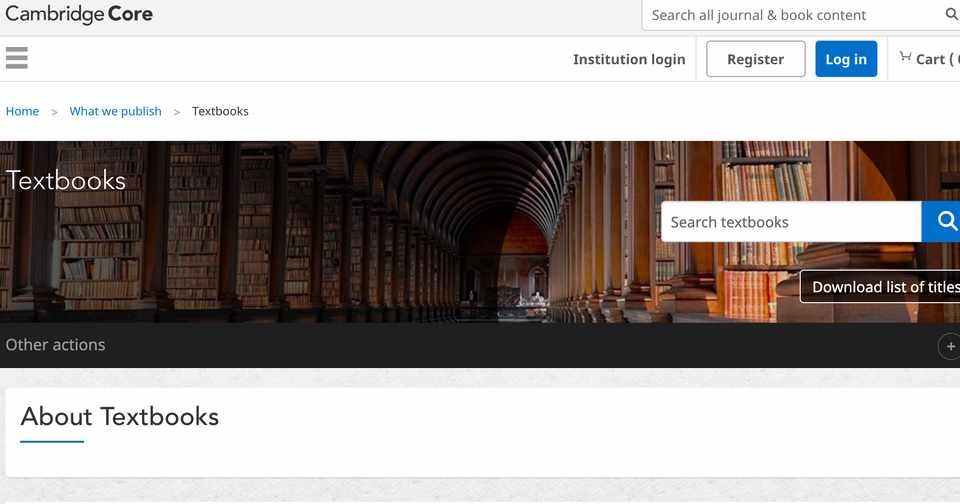
Task: Click the blue textbook search magnifier button
Action: coord(941,222)
